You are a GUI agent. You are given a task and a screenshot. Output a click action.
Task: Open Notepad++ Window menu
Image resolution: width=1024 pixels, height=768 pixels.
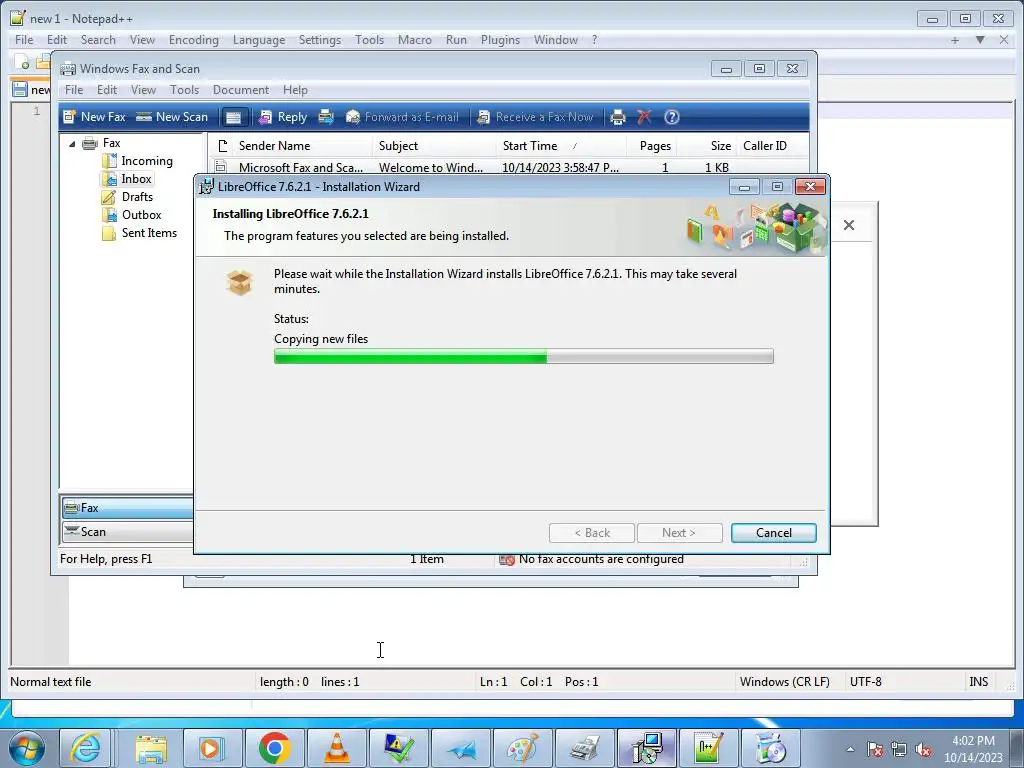[556, 40]
